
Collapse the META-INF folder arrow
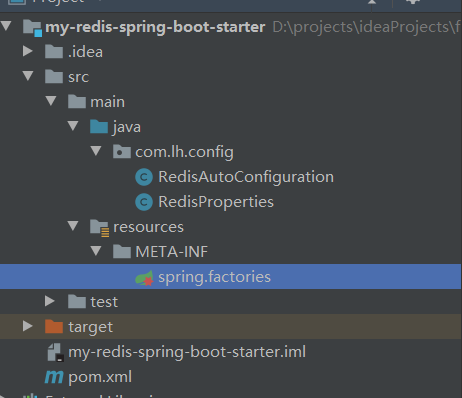pyautogui.click(x=96, y=251)
